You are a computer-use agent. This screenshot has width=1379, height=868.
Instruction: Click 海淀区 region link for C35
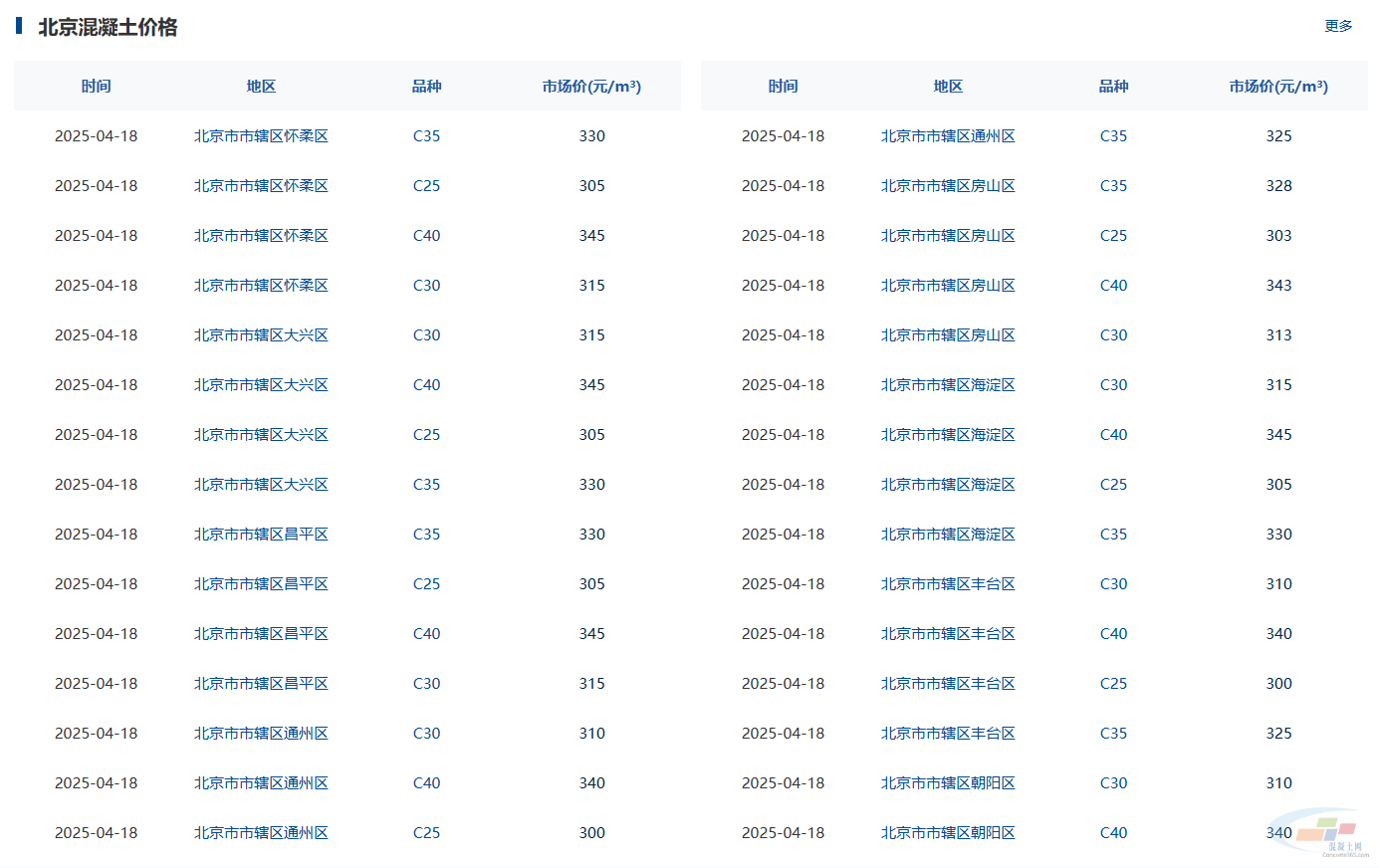coord(948,535)
